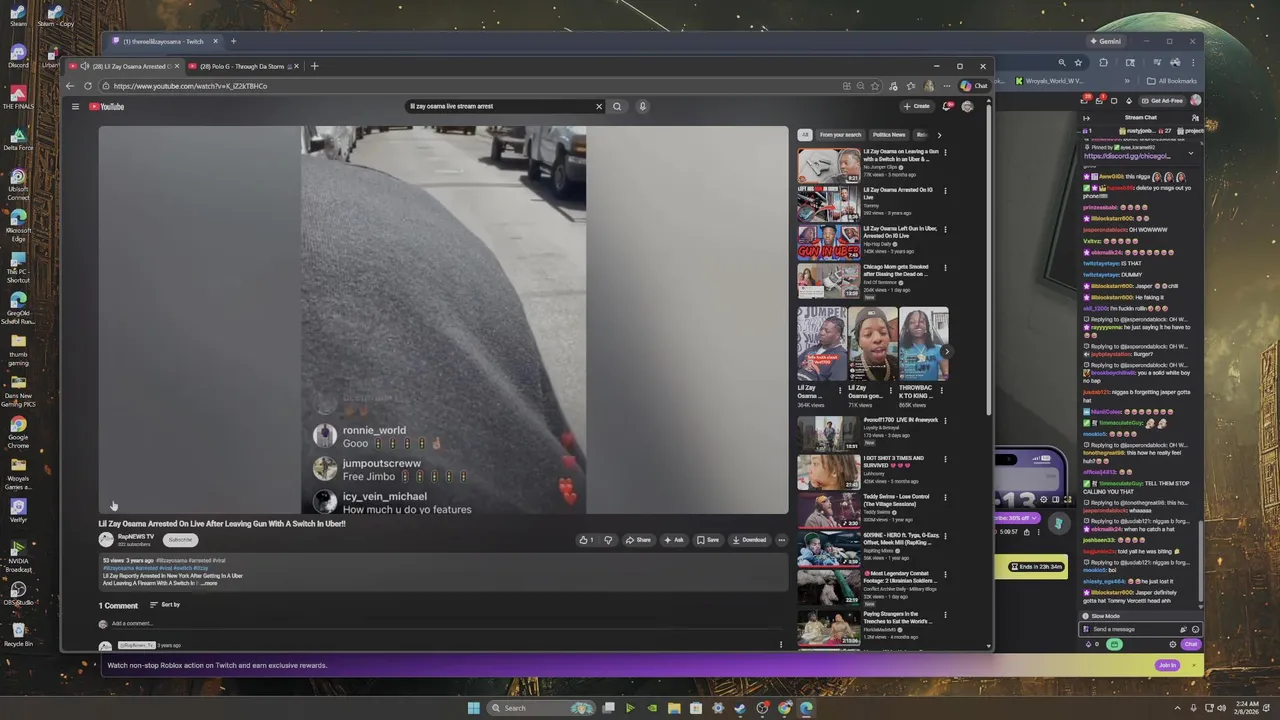
Task: Open YouTube notifications bell
Action: coord(947,106)
